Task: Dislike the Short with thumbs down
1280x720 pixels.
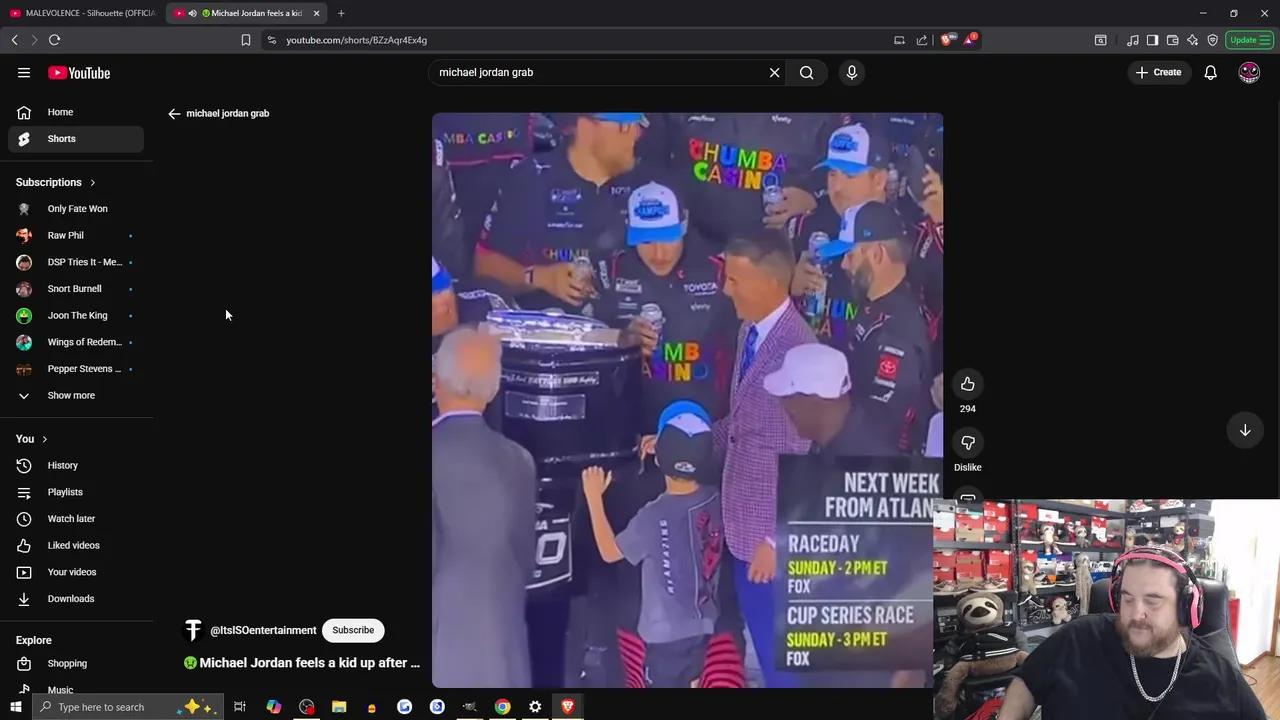Action: 967,443
